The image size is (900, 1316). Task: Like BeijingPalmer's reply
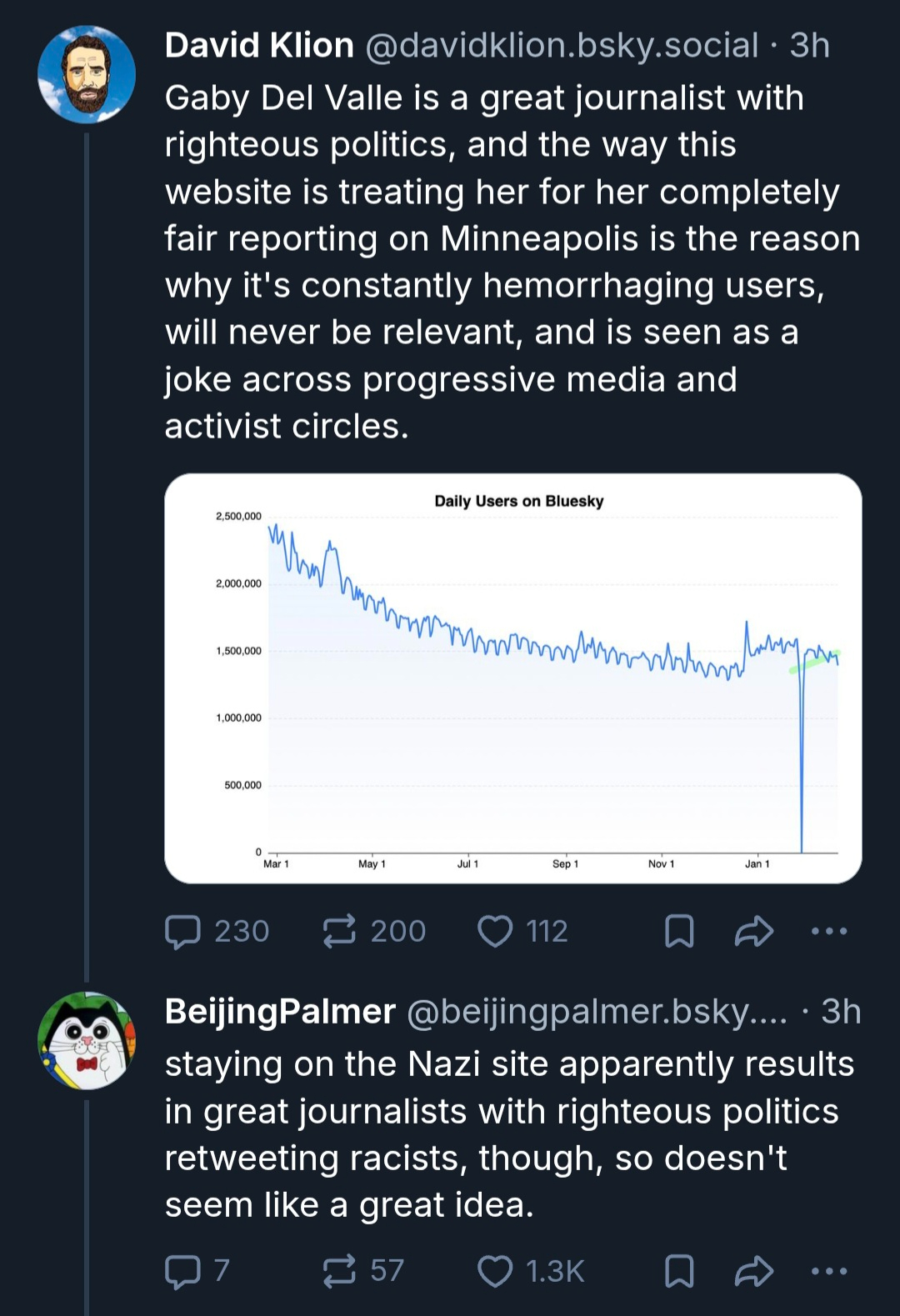[495, 1271]
